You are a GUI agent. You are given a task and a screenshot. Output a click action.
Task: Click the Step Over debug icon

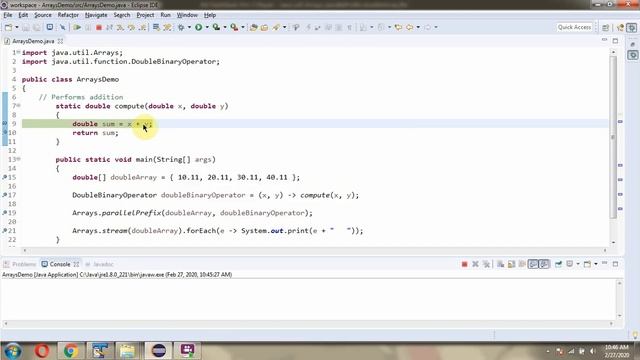tap(131, 27)
